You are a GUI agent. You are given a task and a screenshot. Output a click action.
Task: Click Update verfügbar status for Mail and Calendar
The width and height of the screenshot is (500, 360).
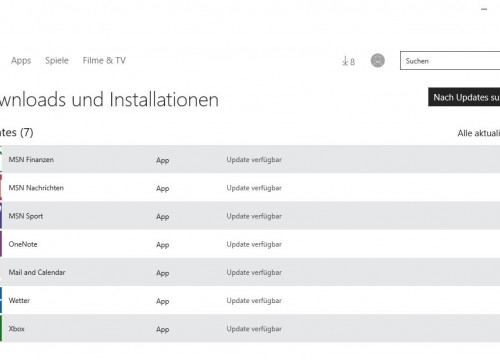tap(254, 272)
